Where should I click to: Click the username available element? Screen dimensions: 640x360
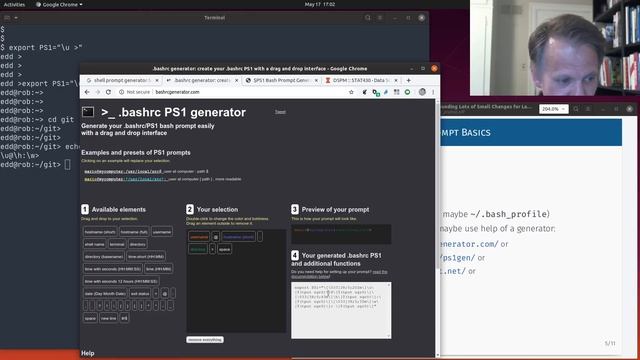[x=162, y=232]
